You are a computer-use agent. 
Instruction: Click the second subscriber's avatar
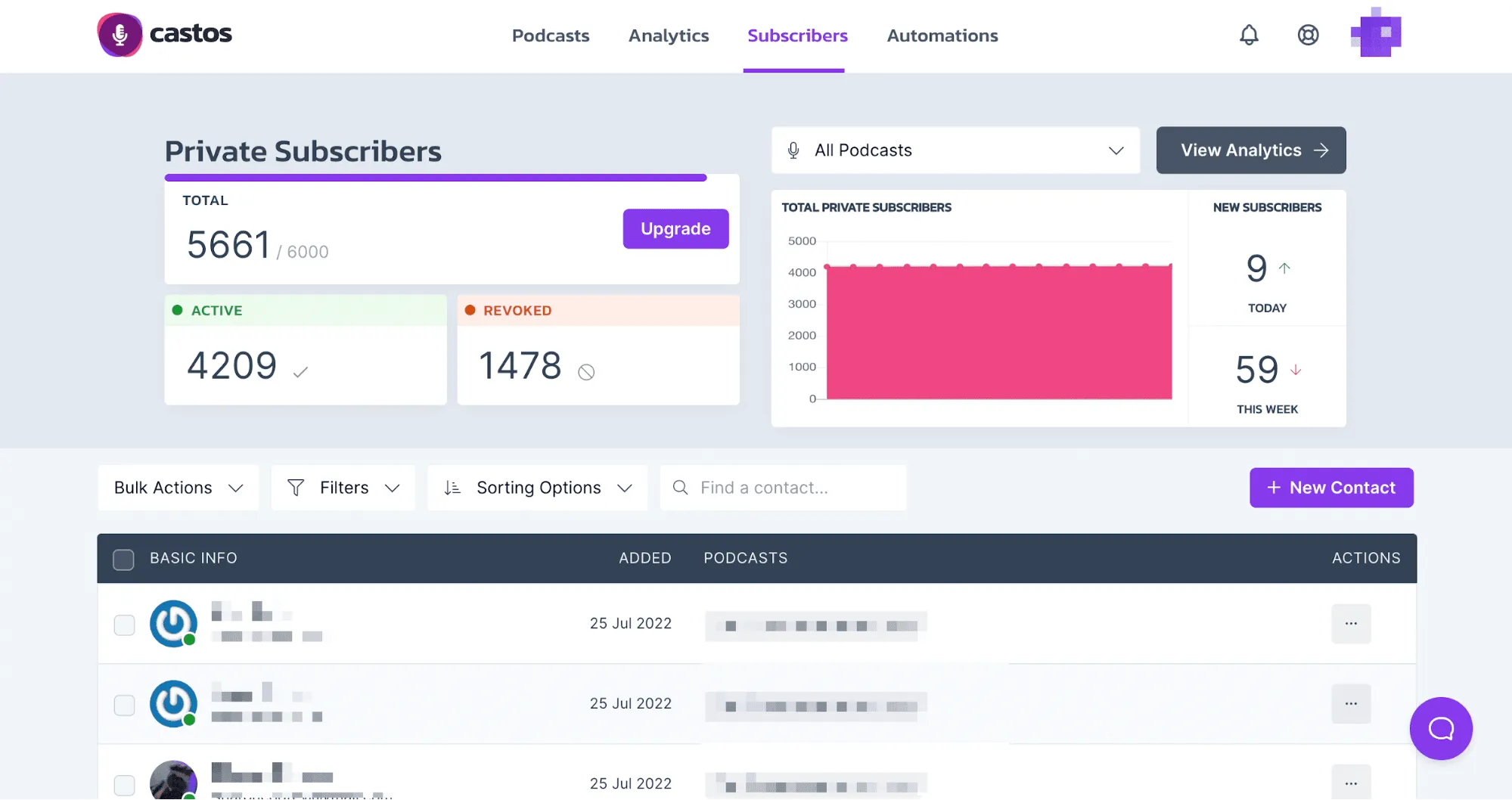(173, 704)
